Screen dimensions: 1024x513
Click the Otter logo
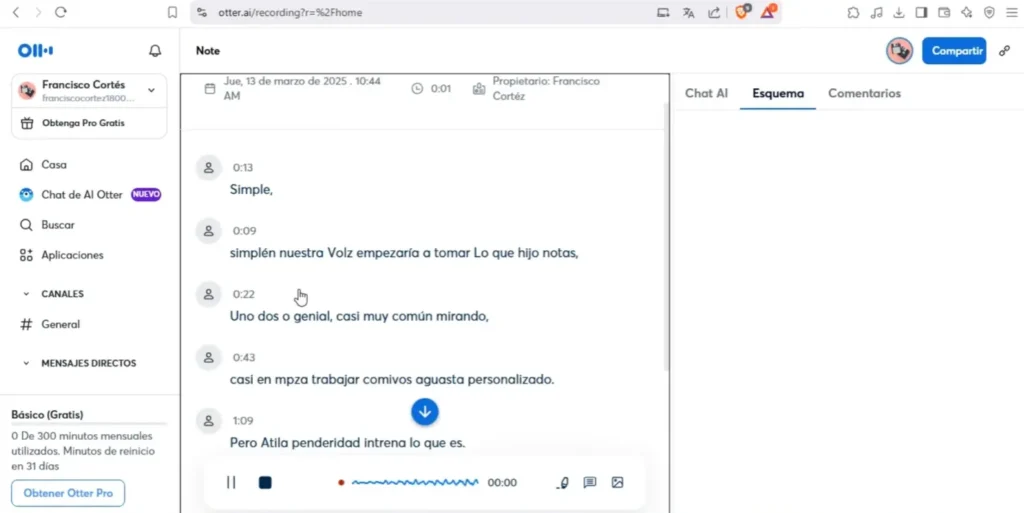(x=35, y=50)
